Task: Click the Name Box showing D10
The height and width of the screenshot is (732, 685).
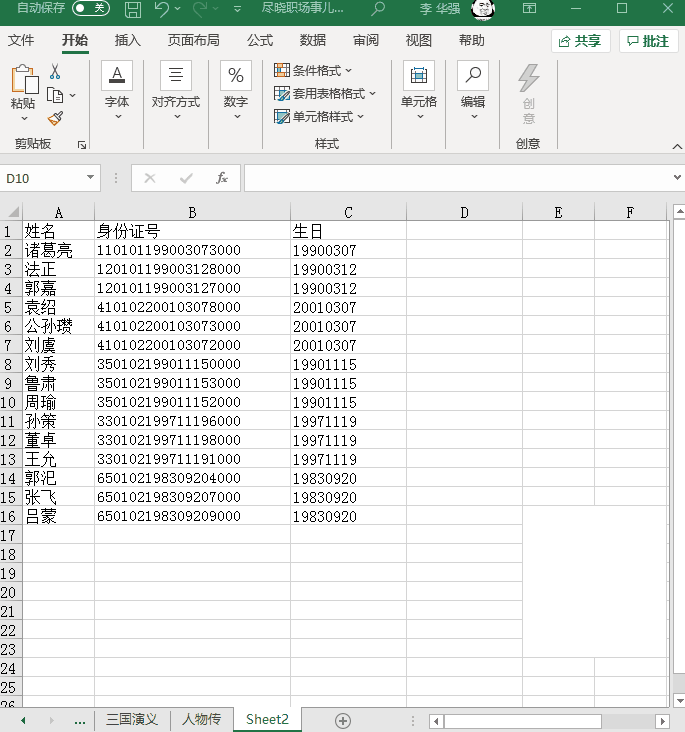Action: [x=43, y=178]
